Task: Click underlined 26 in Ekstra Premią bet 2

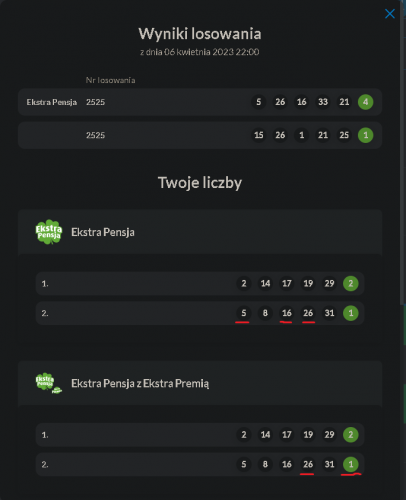Action: 308,464
